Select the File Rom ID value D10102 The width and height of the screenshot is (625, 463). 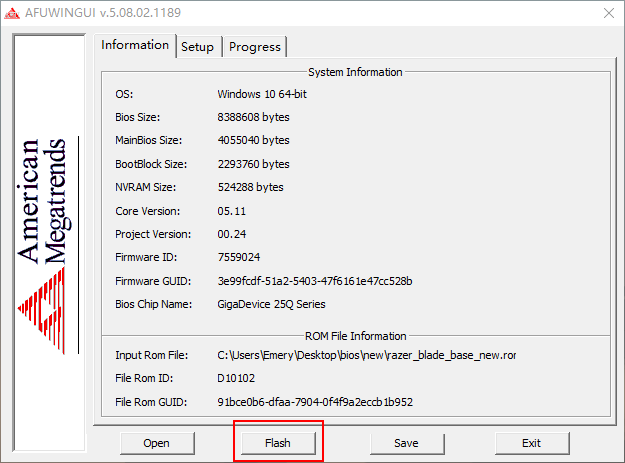tap(237, 379)
